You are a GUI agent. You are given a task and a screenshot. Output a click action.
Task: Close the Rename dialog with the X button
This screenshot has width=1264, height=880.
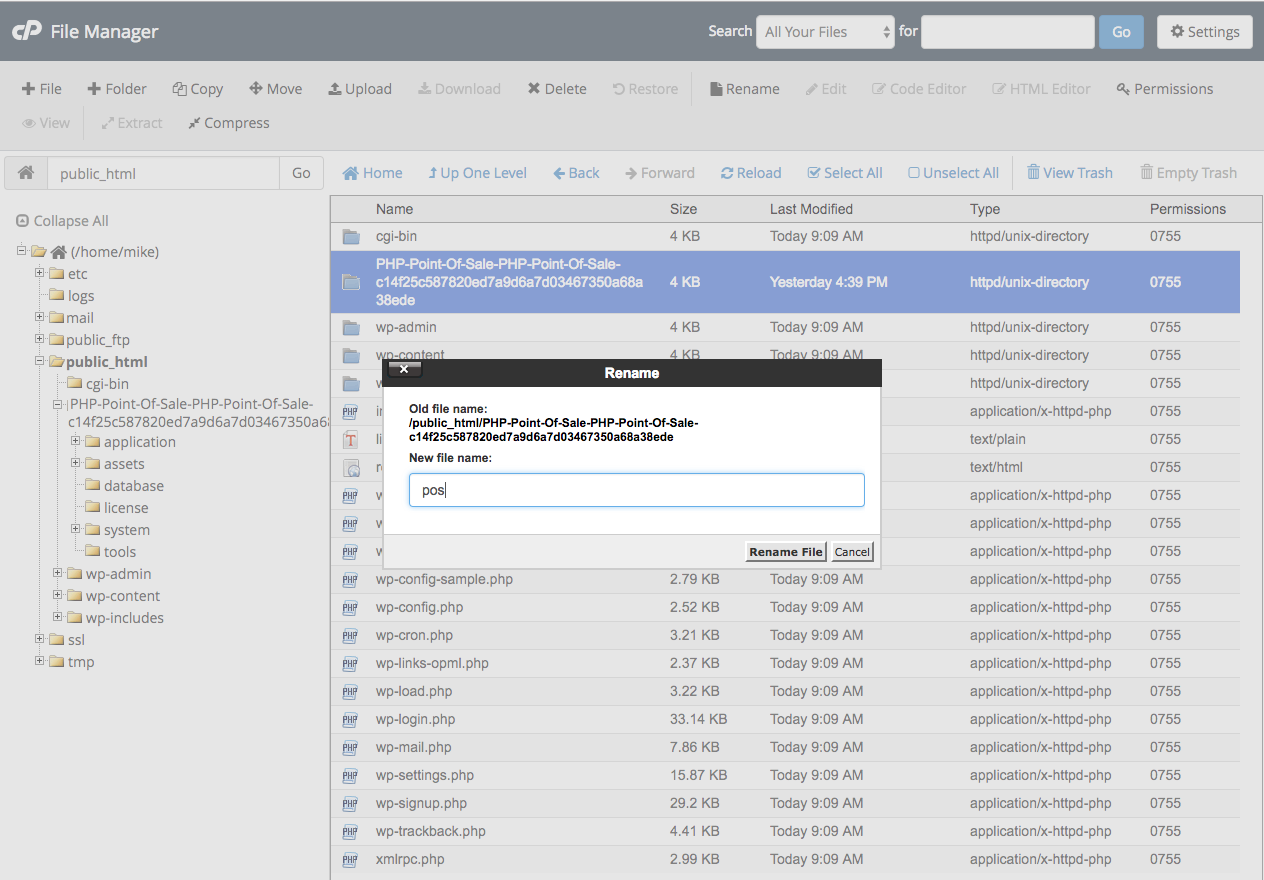(x=404, y=369)
